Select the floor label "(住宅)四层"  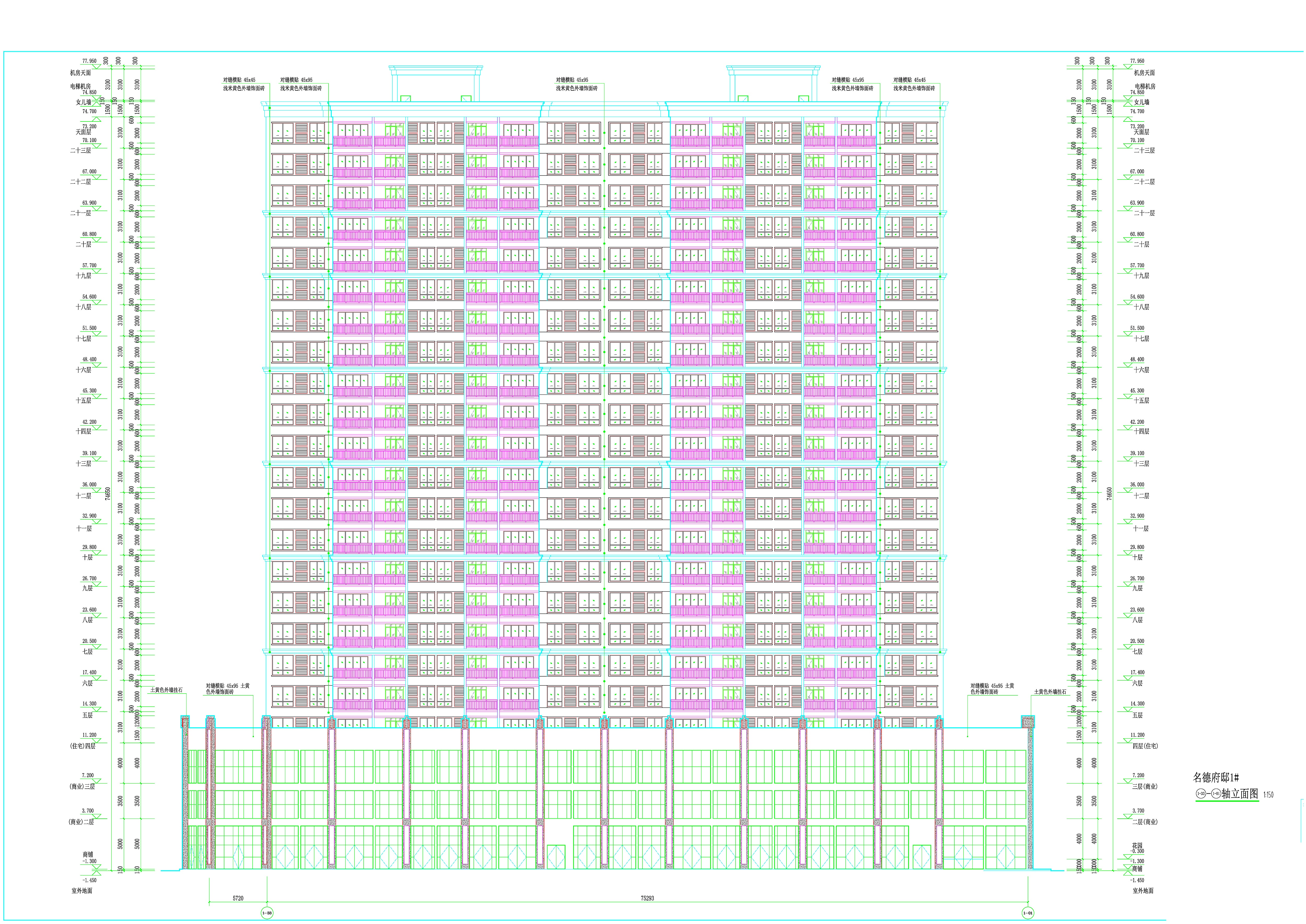[83, 746]
